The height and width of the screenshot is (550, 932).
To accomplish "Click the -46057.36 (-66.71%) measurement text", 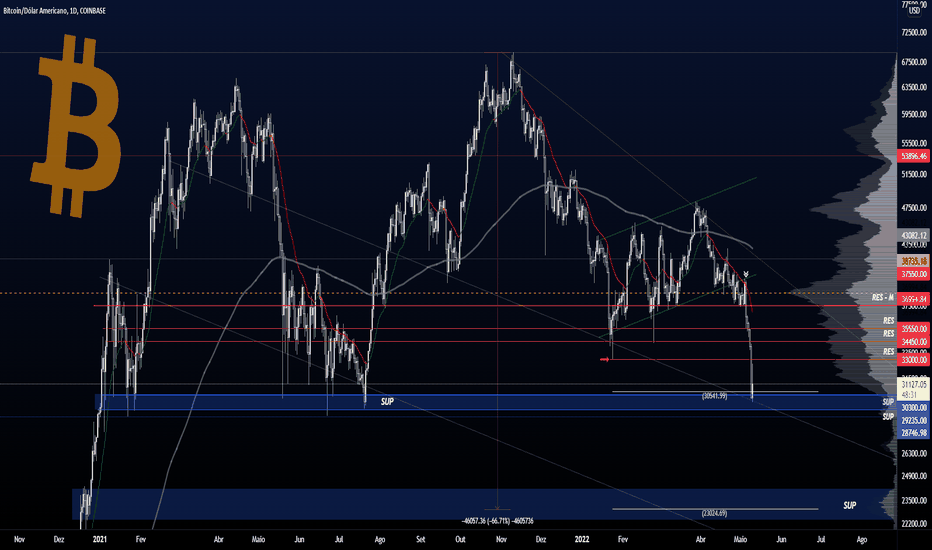I will (x=498, y=521).
